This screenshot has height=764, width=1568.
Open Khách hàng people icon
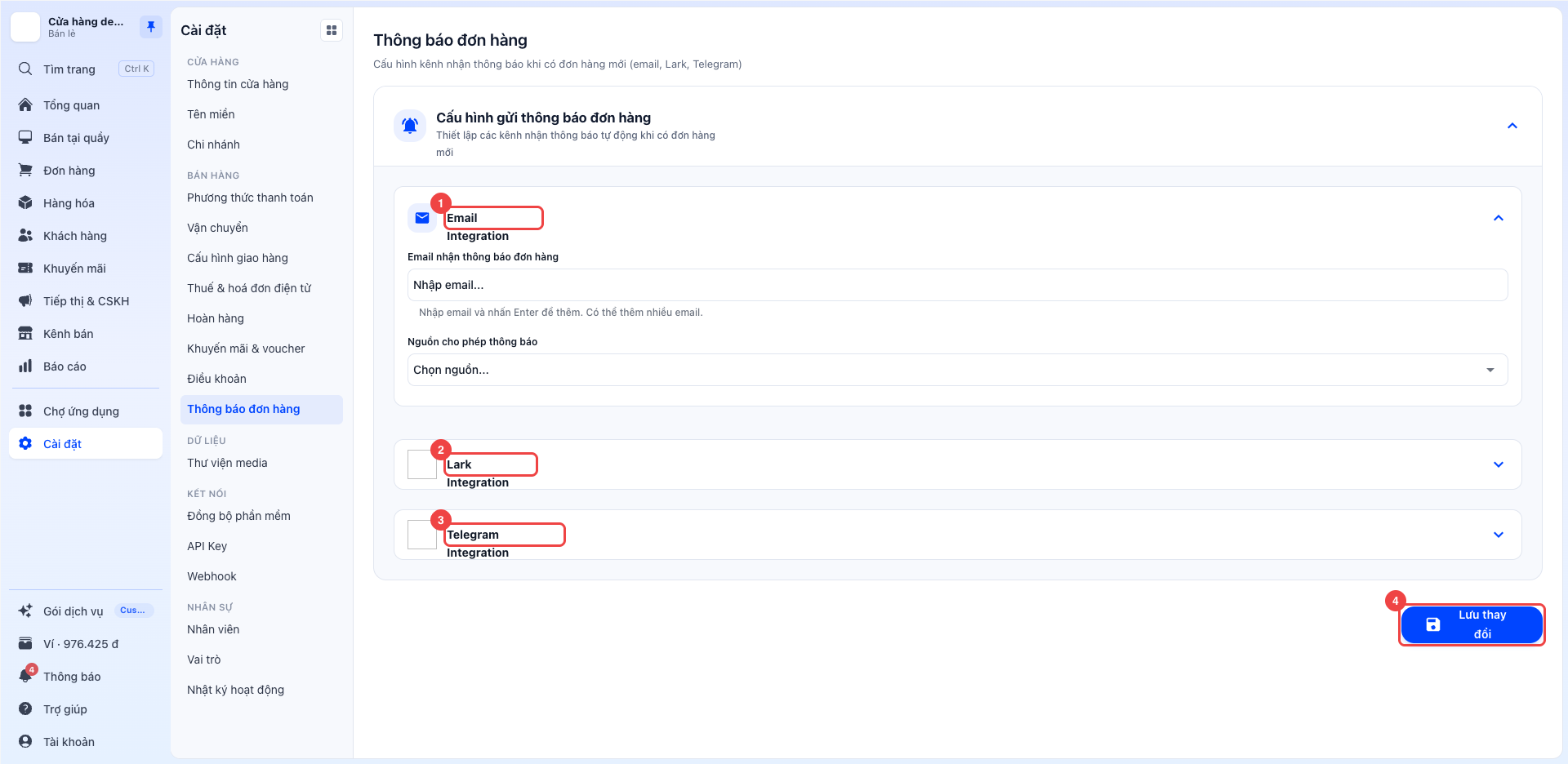click(25, 235)
